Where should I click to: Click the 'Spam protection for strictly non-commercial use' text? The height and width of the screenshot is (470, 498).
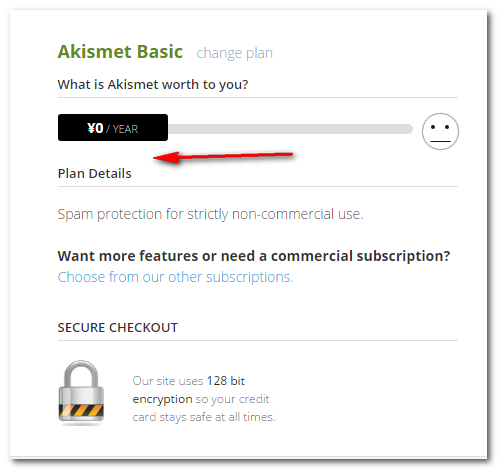[x=210, y=214]
